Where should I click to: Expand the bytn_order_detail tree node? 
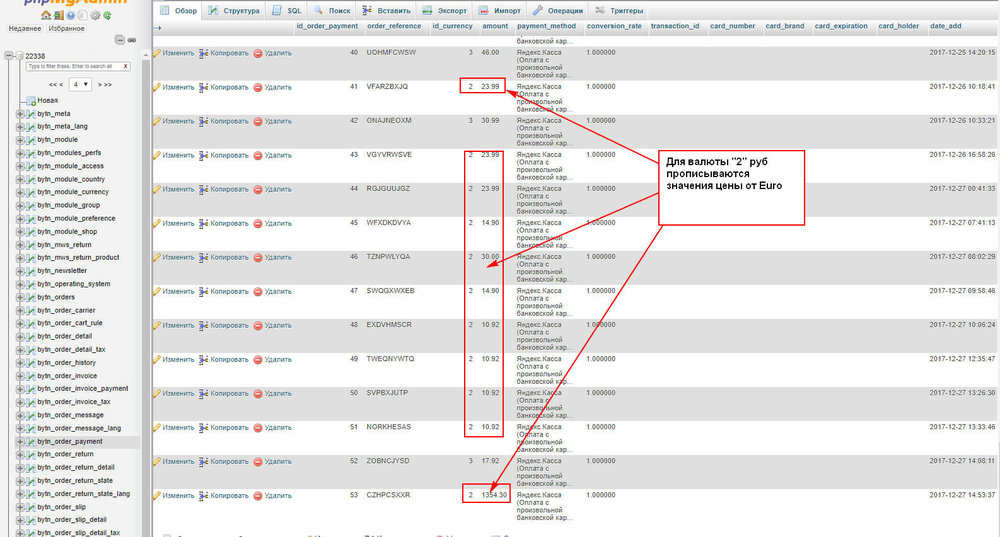coord(20,337)
